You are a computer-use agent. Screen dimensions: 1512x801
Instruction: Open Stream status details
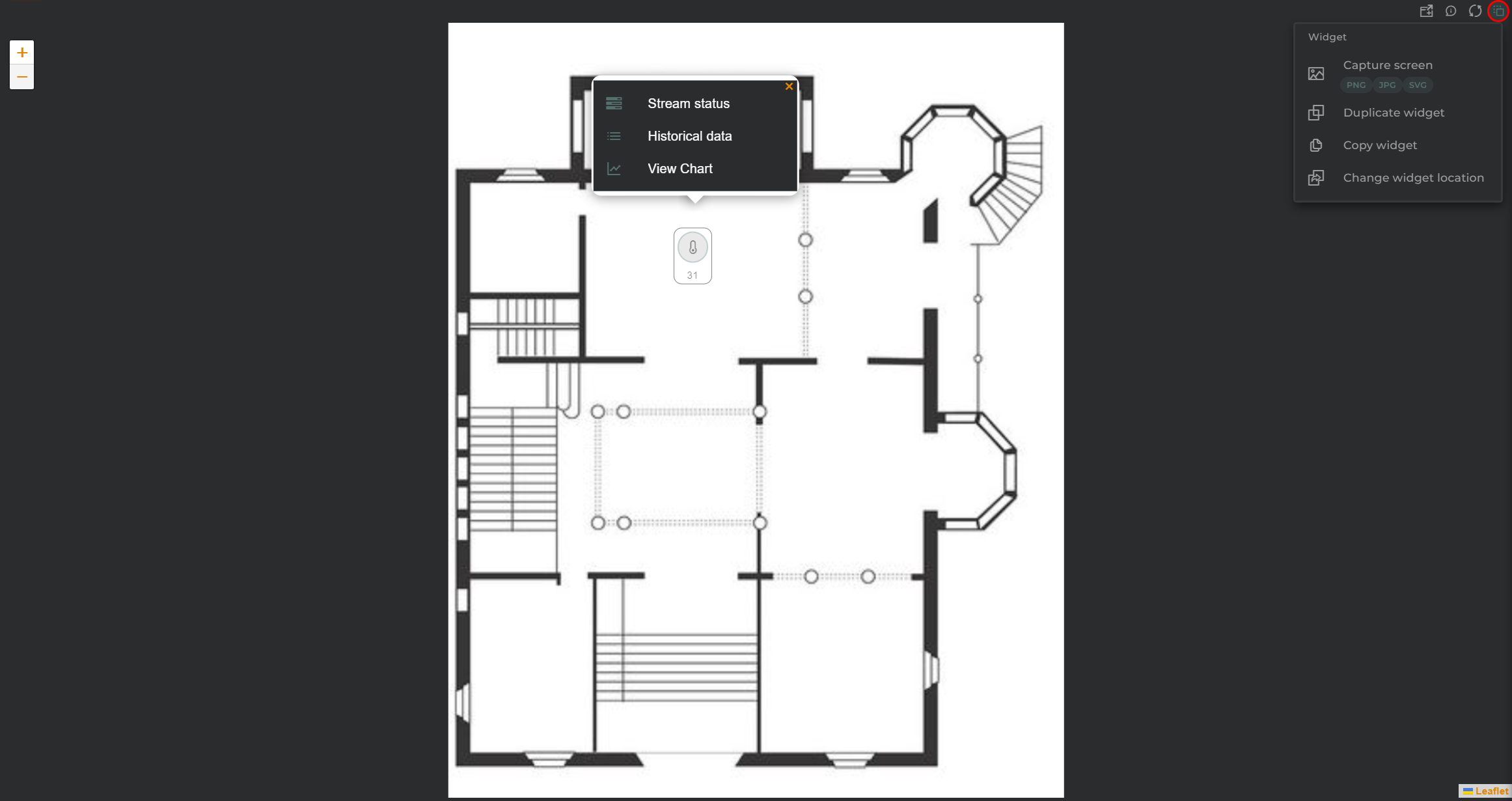coord(688,103)
